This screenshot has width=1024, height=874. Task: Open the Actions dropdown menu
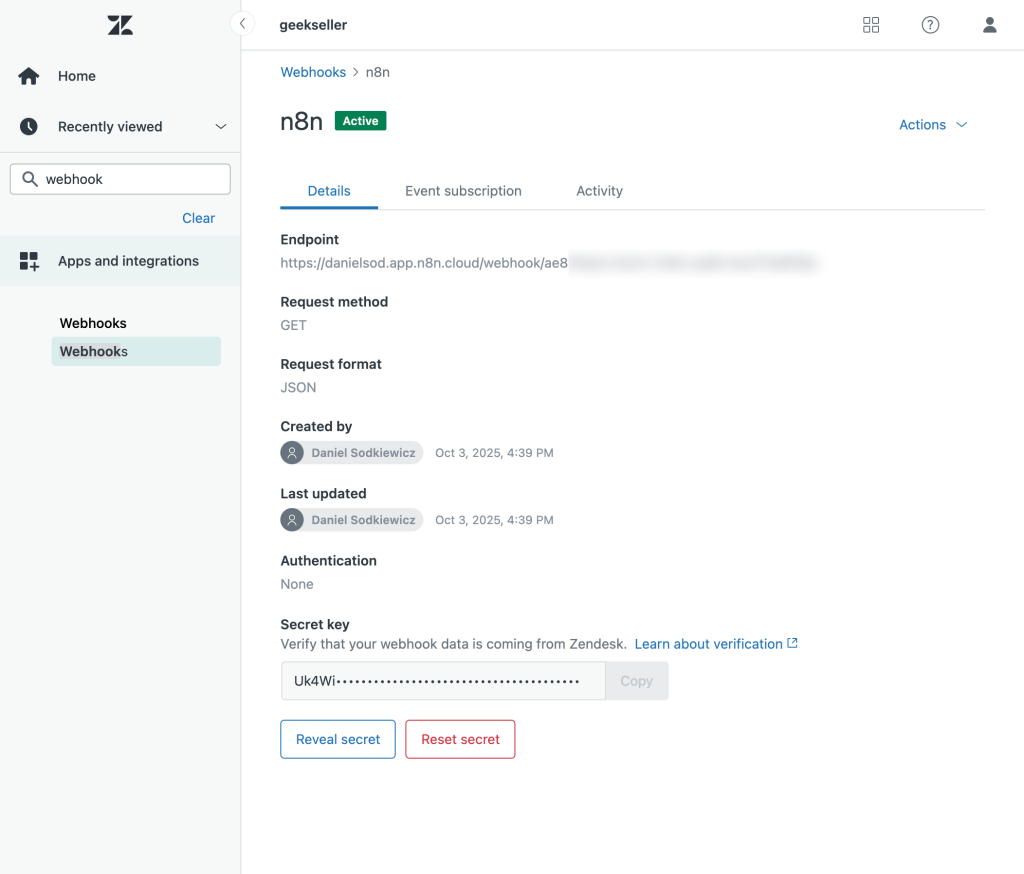pyautogui.click(x=932, y=125)
